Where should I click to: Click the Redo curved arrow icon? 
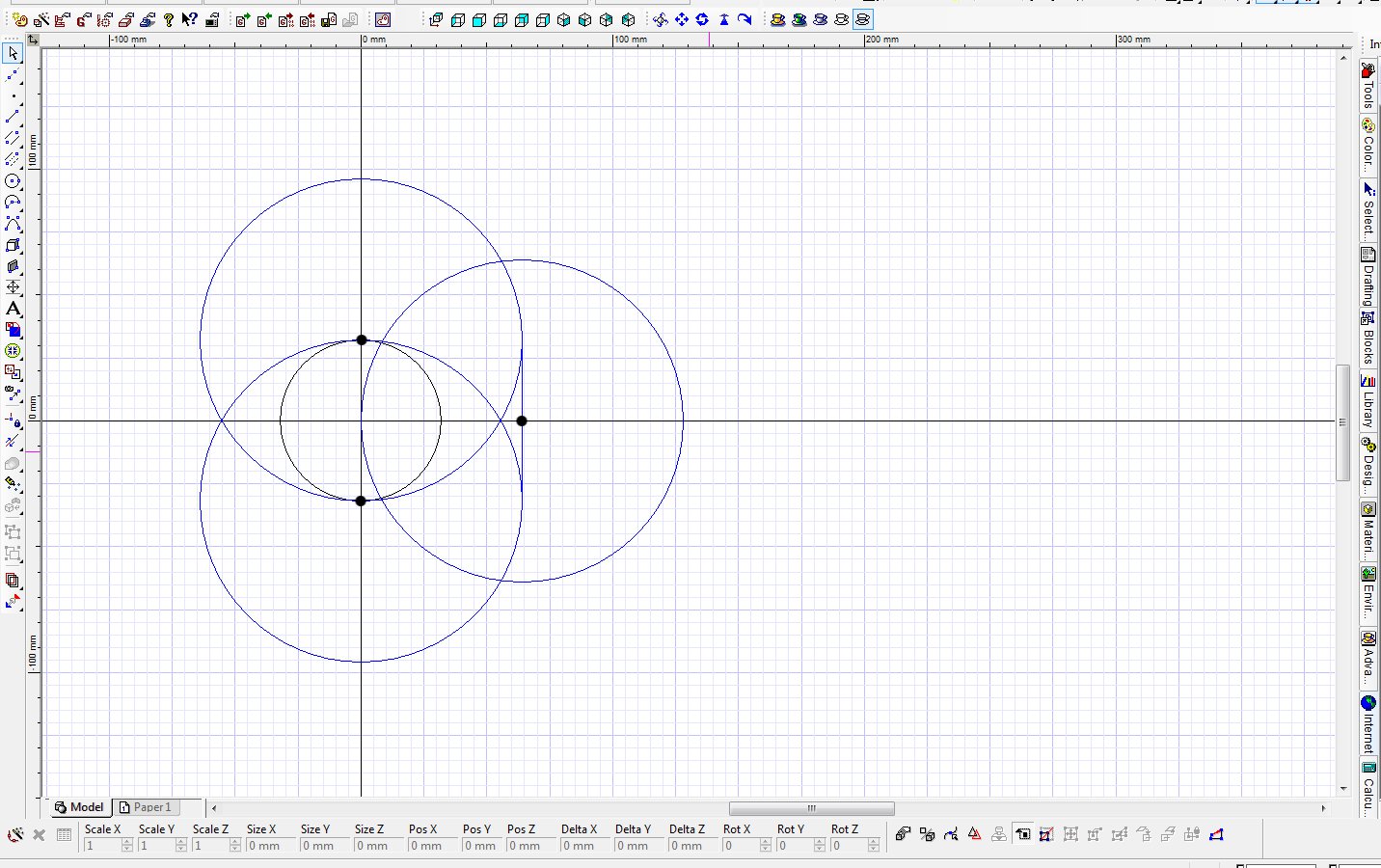745,19
